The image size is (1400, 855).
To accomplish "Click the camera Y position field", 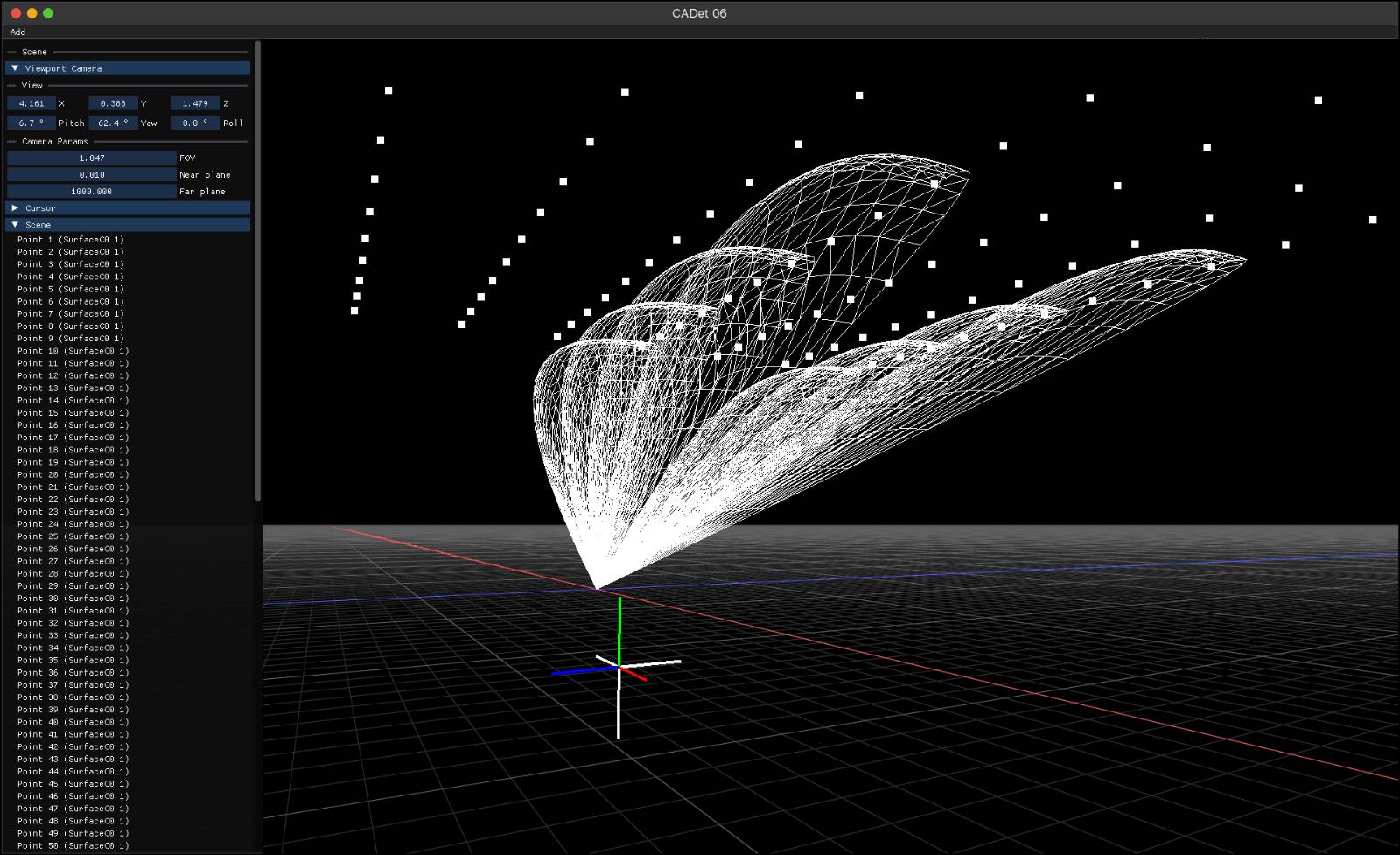I will 113,103.
